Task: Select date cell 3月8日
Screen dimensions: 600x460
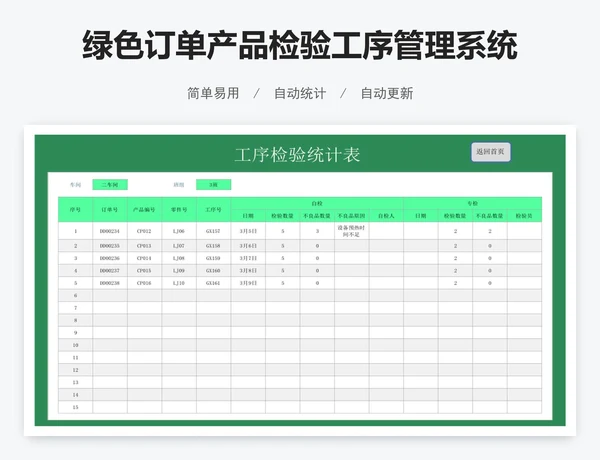Action: click(x=248, y=271)
